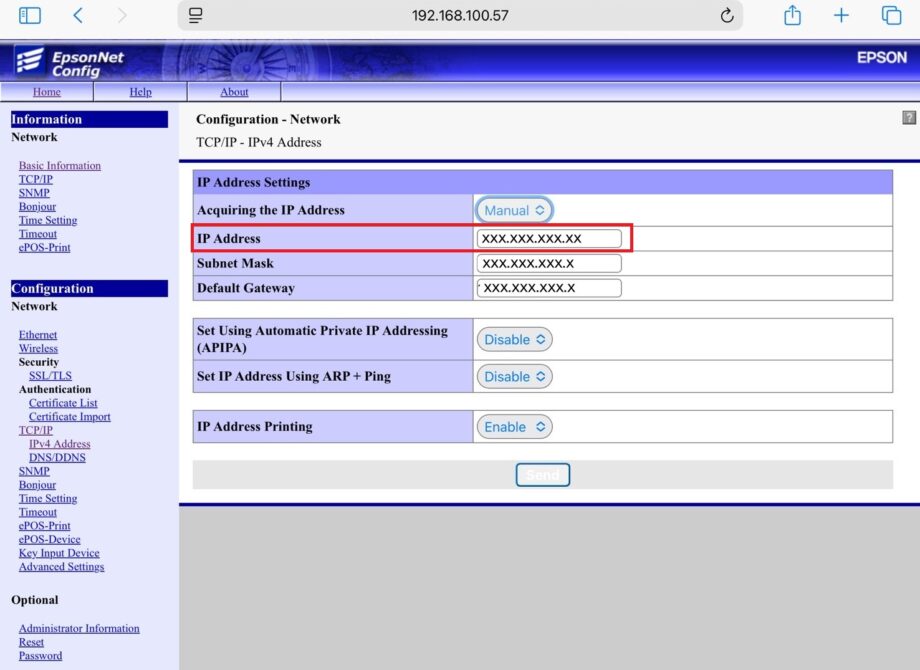The height and width of the screenshot is (670, 920).
Task: Open the DNS/DDNS settings link
Action: pyautogui.click(x=57, y=457)
